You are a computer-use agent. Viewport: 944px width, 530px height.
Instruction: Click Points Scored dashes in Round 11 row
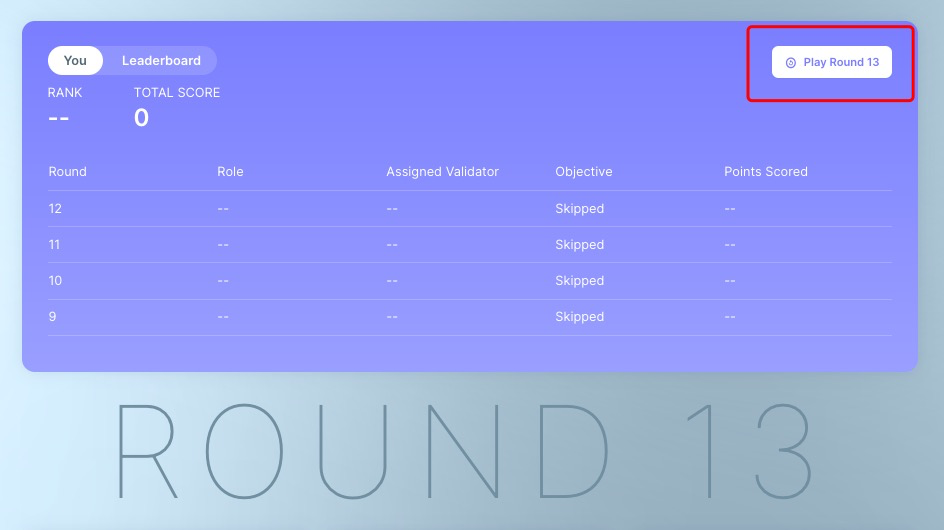click(730, 245)
